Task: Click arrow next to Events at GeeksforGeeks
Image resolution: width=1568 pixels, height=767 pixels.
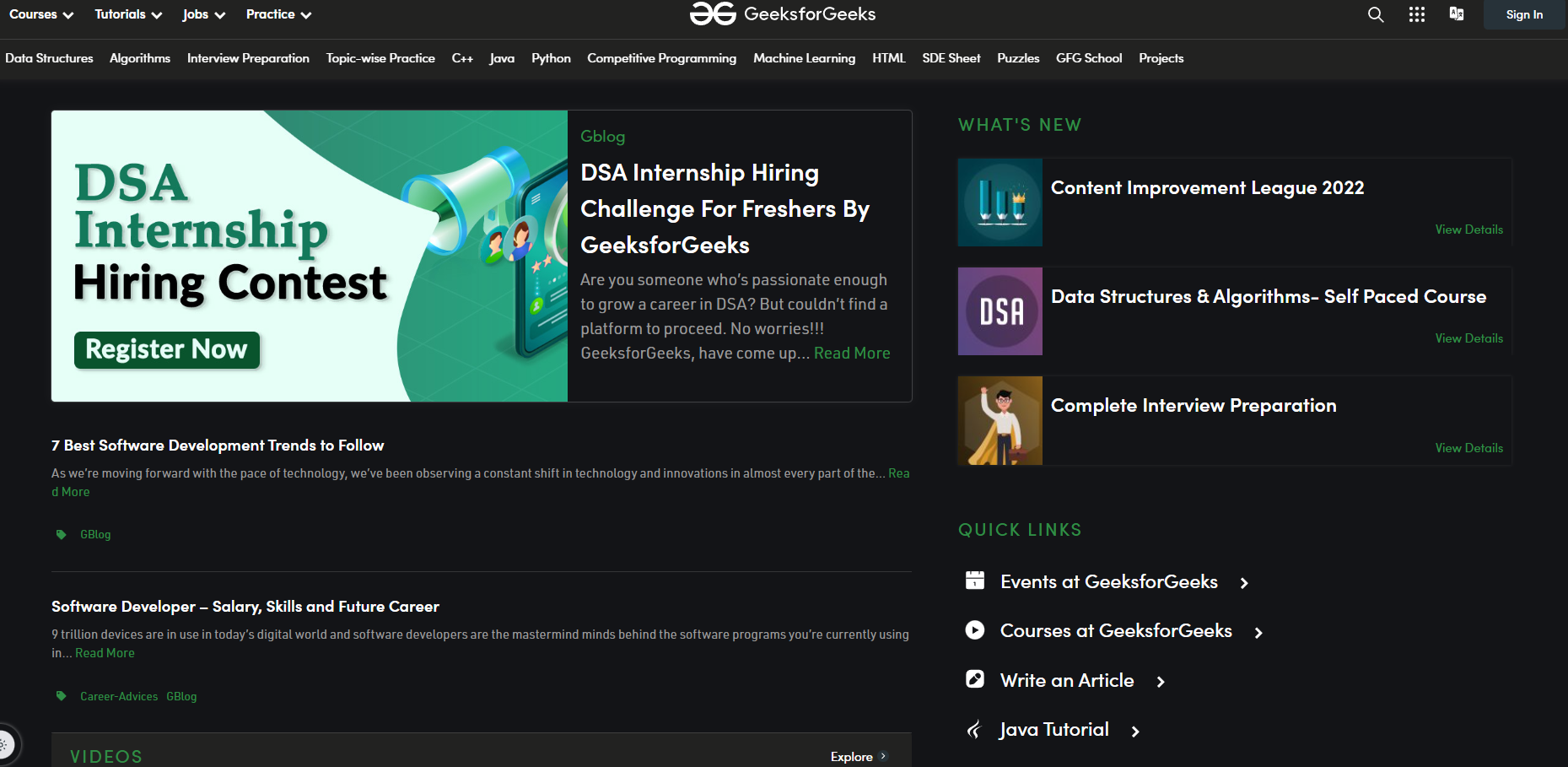Action: (x=1244, y=583)
